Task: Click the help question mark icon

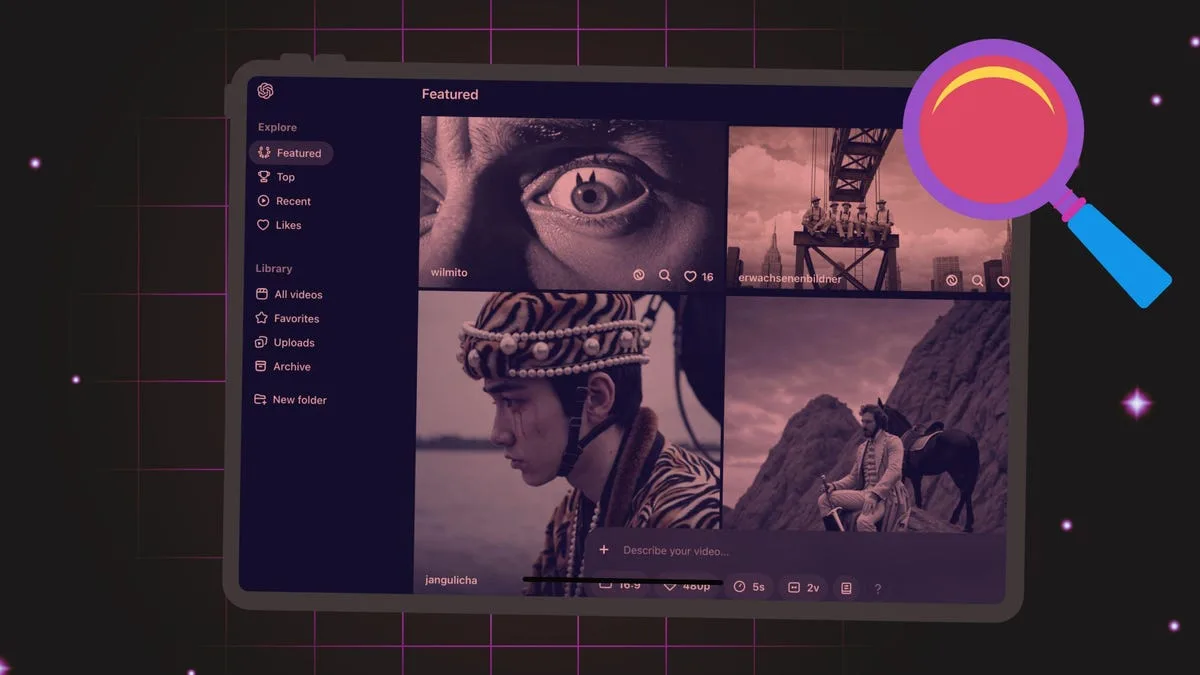Action: tap(877, 589)
